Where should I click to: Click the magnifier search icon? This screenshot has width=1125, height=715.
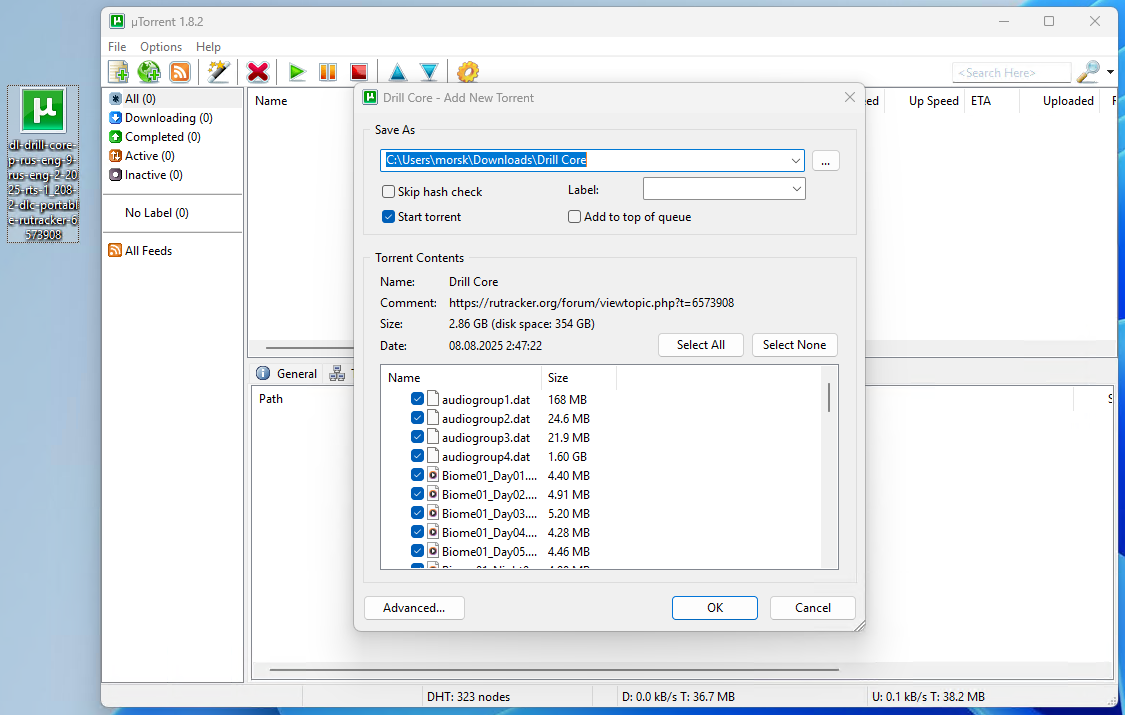(x=1088, y=72)
